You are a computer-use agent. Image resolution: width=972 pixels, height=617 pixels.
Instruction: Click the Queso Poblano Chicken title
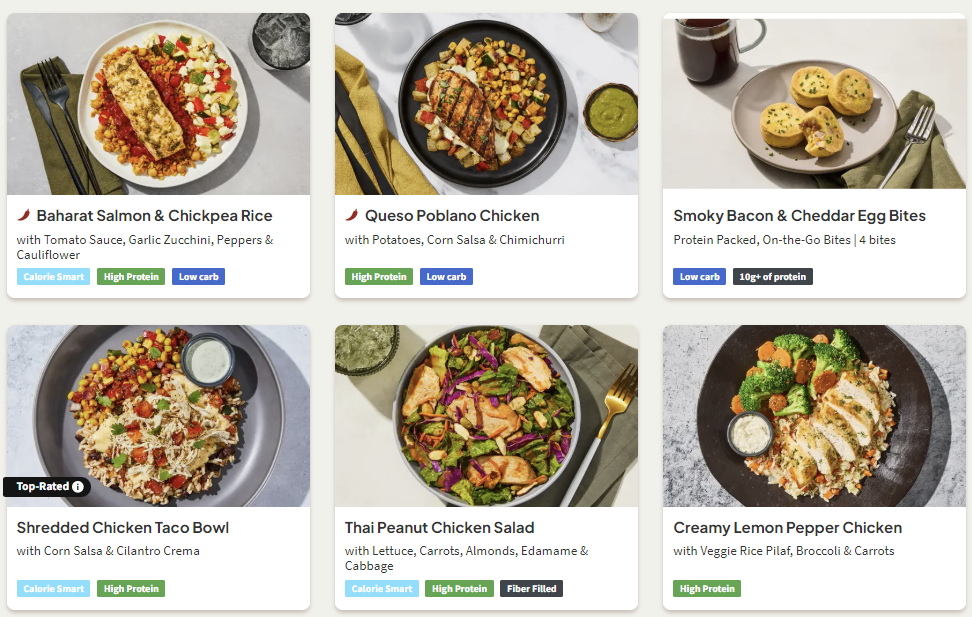[452, 216]
